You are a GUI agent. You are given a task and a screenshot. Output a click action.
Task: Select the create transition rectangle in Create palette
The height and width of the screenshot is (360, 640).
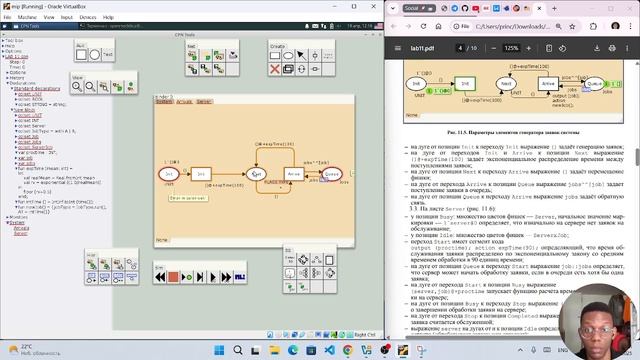coord(275,56)
